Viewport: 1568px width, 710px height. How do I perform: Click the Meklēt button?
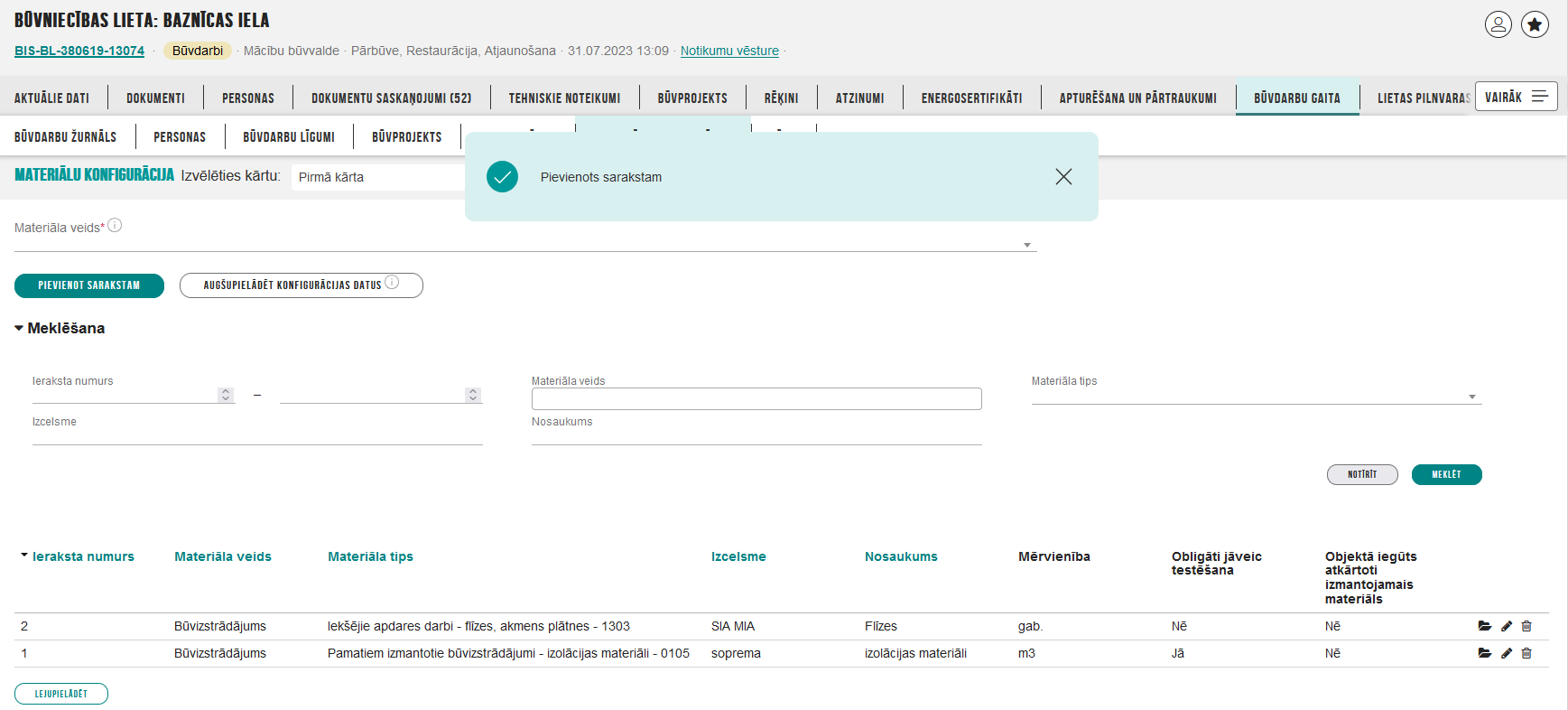(x=1446, y=474)
